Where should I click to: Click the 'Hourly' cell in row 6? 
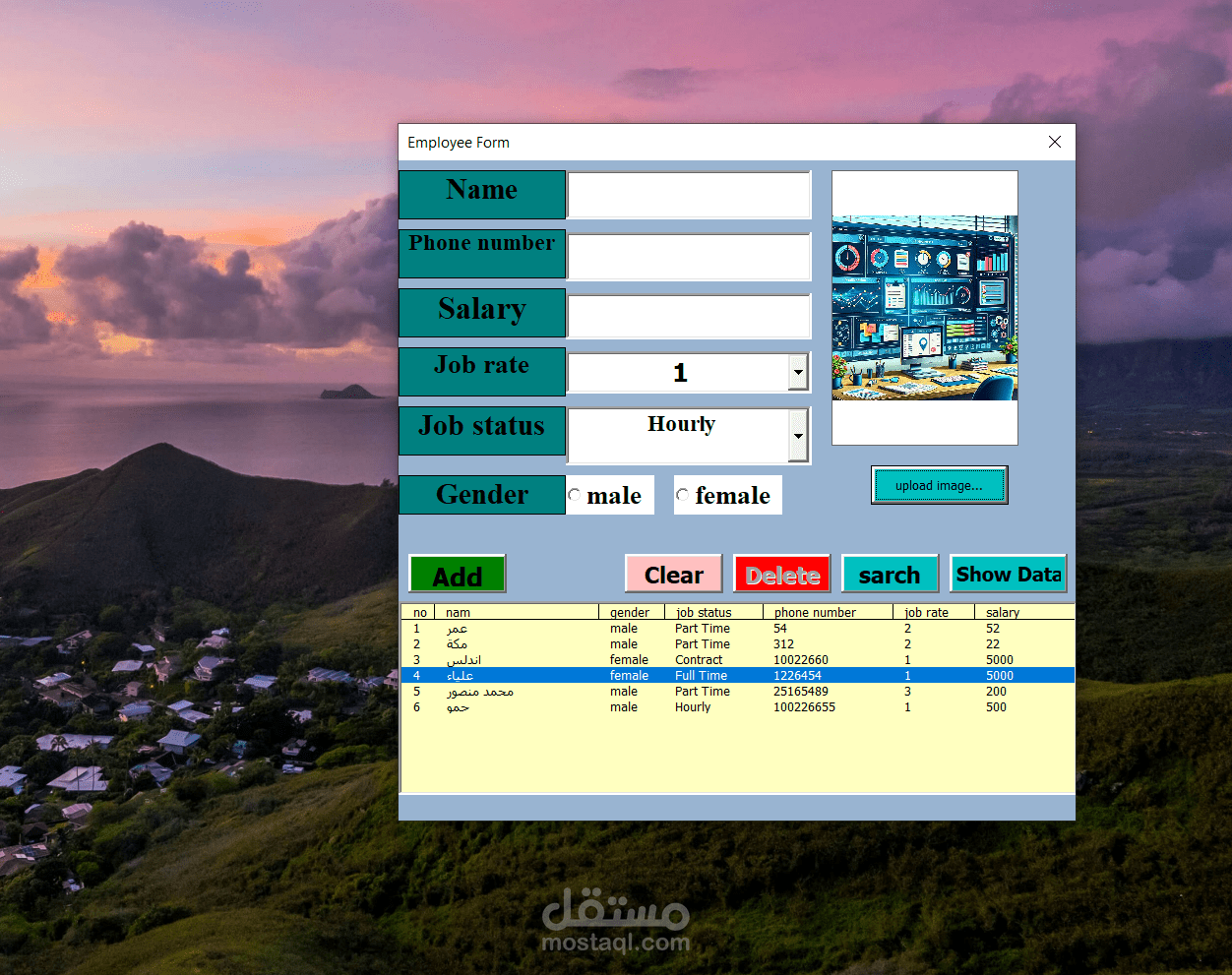[x=693, y=707]
